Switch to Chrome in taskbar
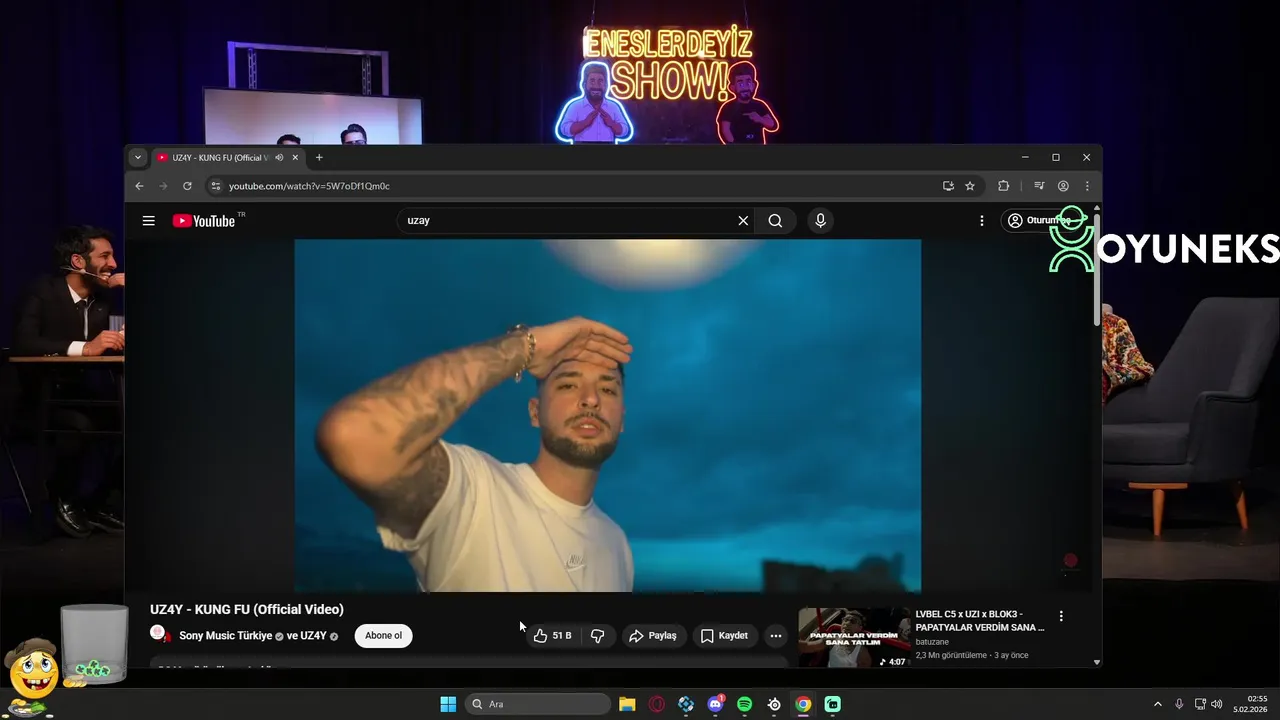The height and width of the screenshot is (720, 1280). [803, 704]
